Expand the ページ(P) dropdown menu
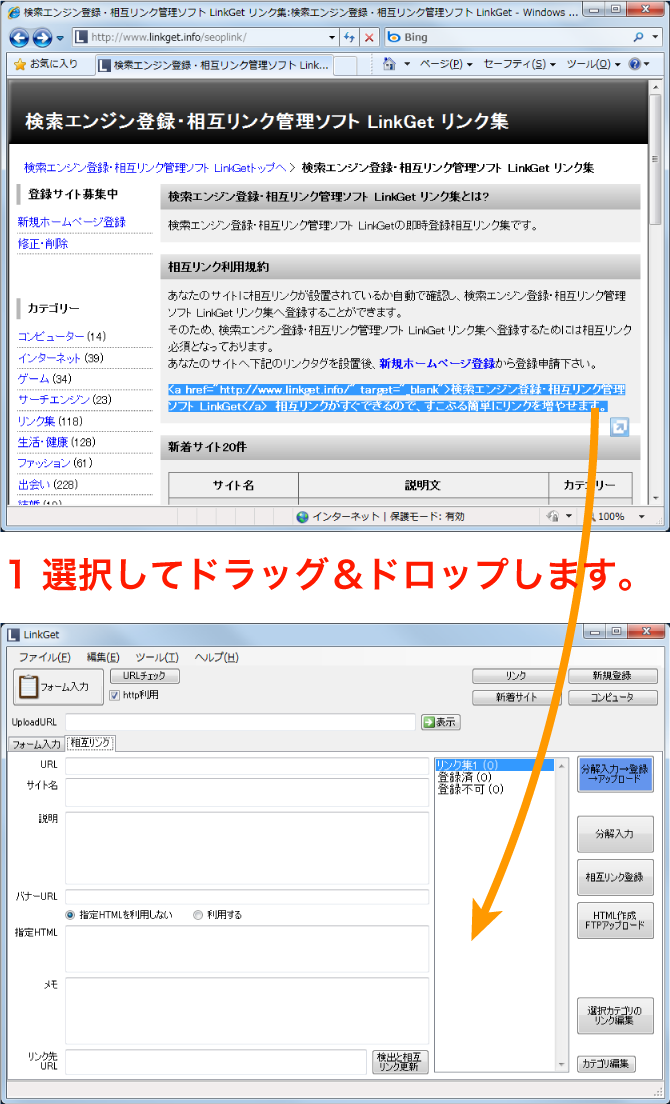 pyautogui.click(x=446, y=64)
